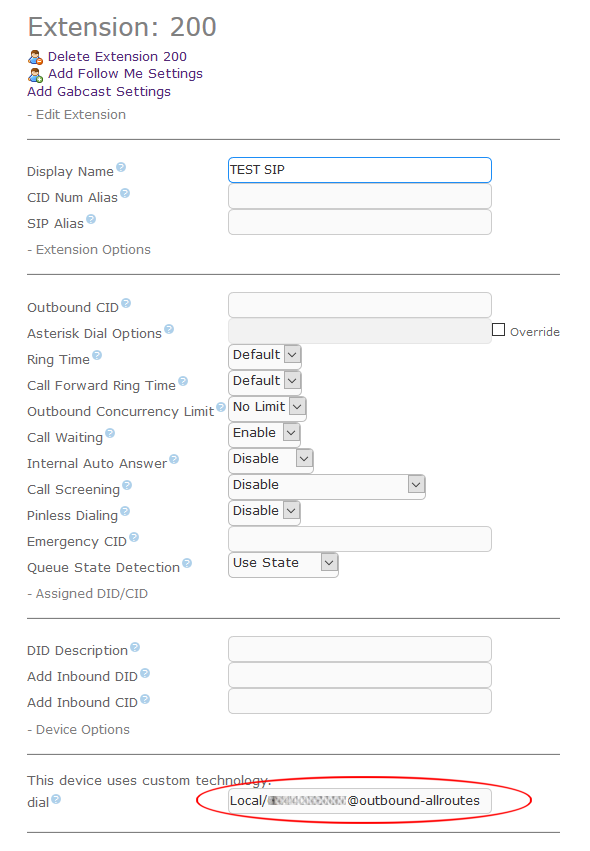Open the Ring Time dropdown
Viewport: 590px width, 851px height.
[265, 355]
